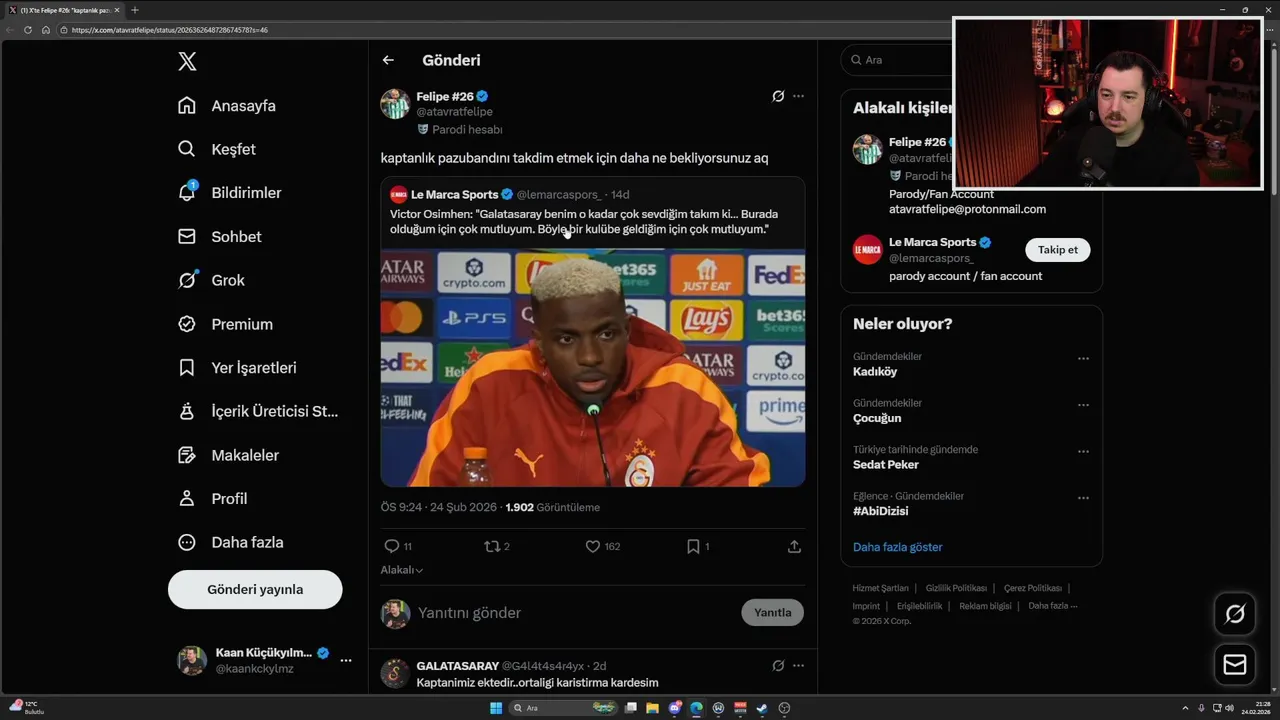Click the Yanıtla button

tap(773, 613)
